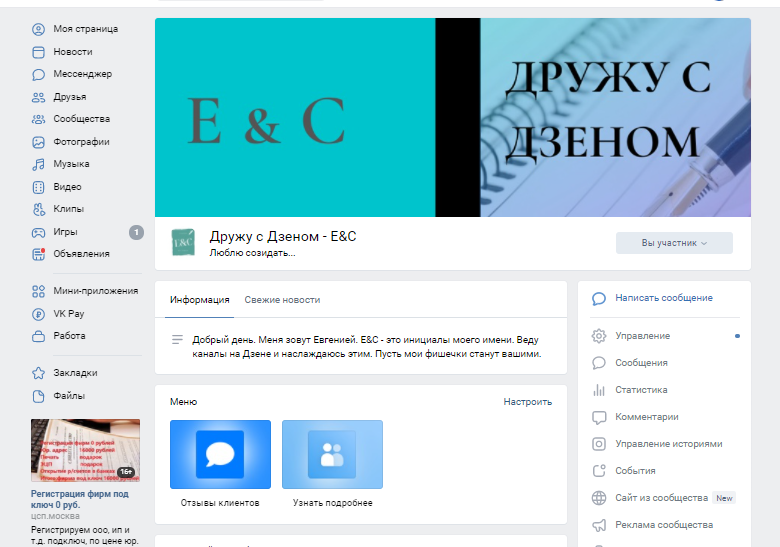Image resolution: width=780 pixels, height=547 pixels.
Task: Open the Регистрация фирм под ключ link
Action: coord(80,499)
